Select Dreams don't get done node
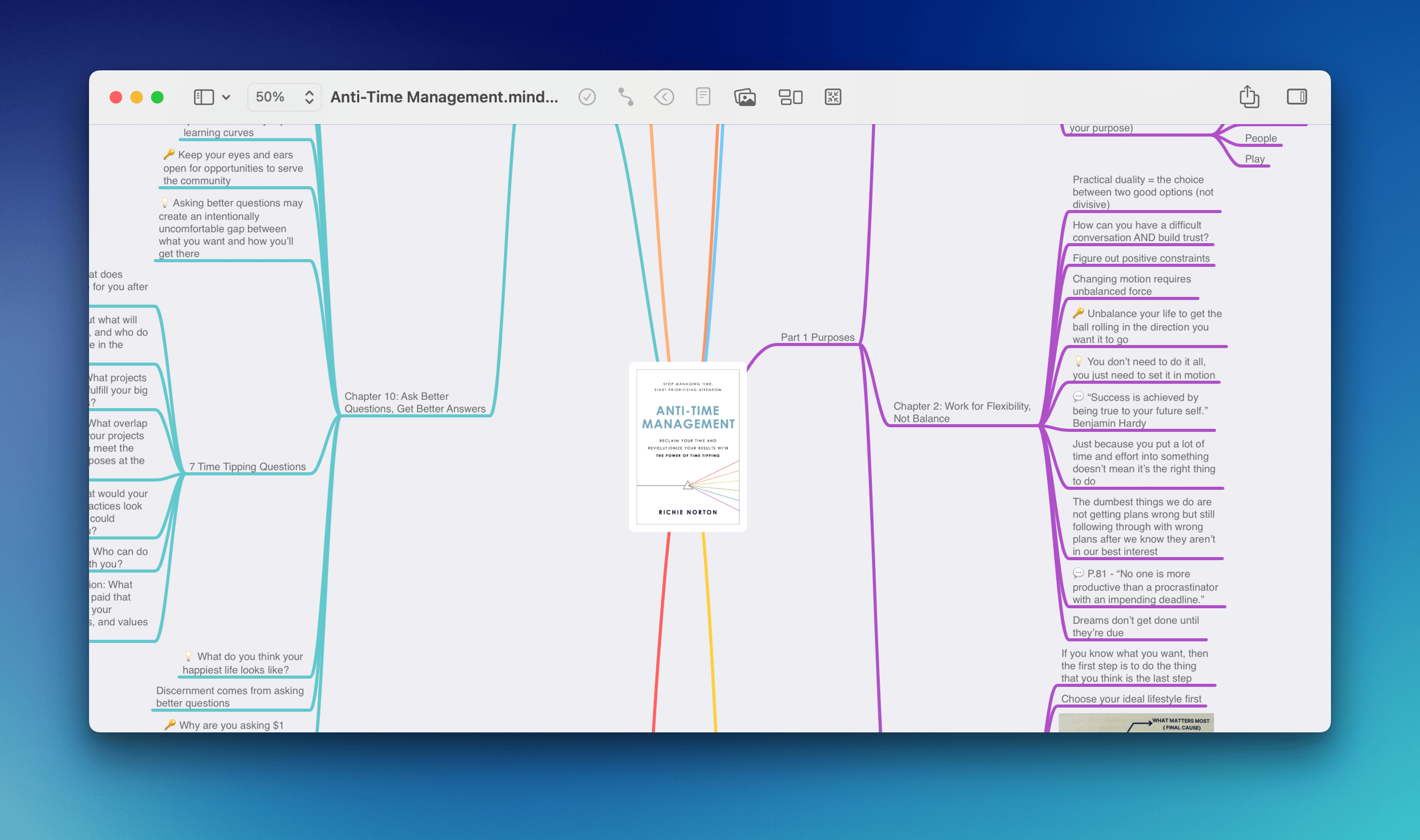 (1135, 626)
